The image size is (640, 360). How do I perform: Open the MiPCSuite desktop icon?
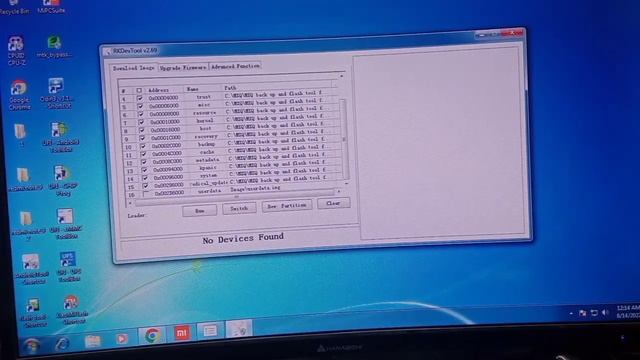pos(51,7)
